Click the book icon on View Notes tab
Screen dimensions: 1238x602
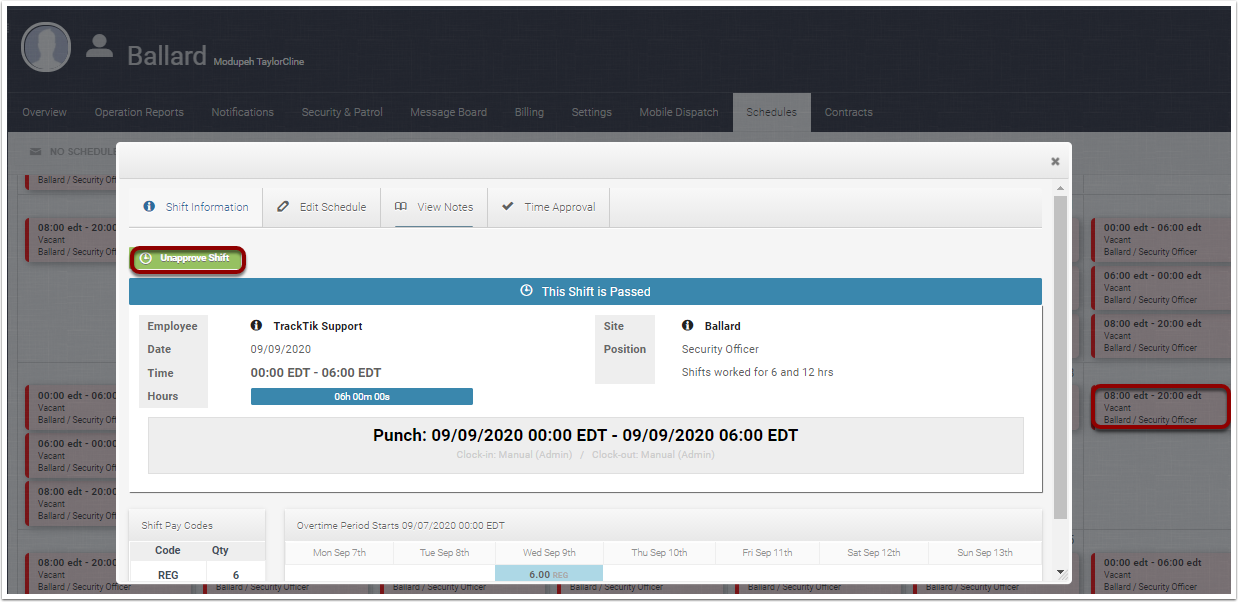(401, 207)
